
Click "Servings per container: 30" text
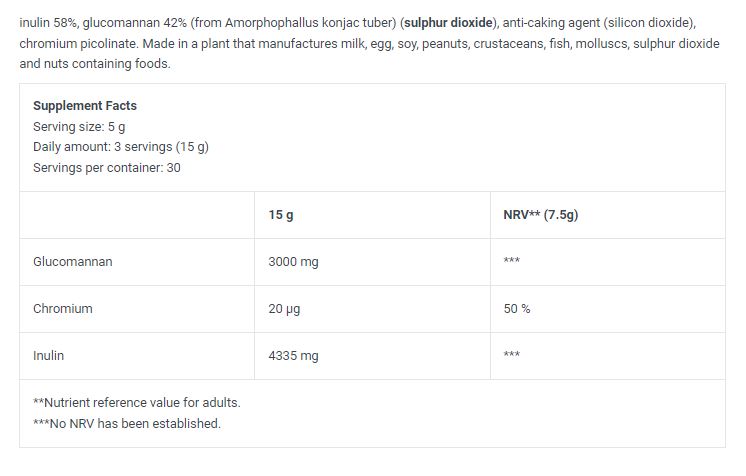click(x=107, y=167)
